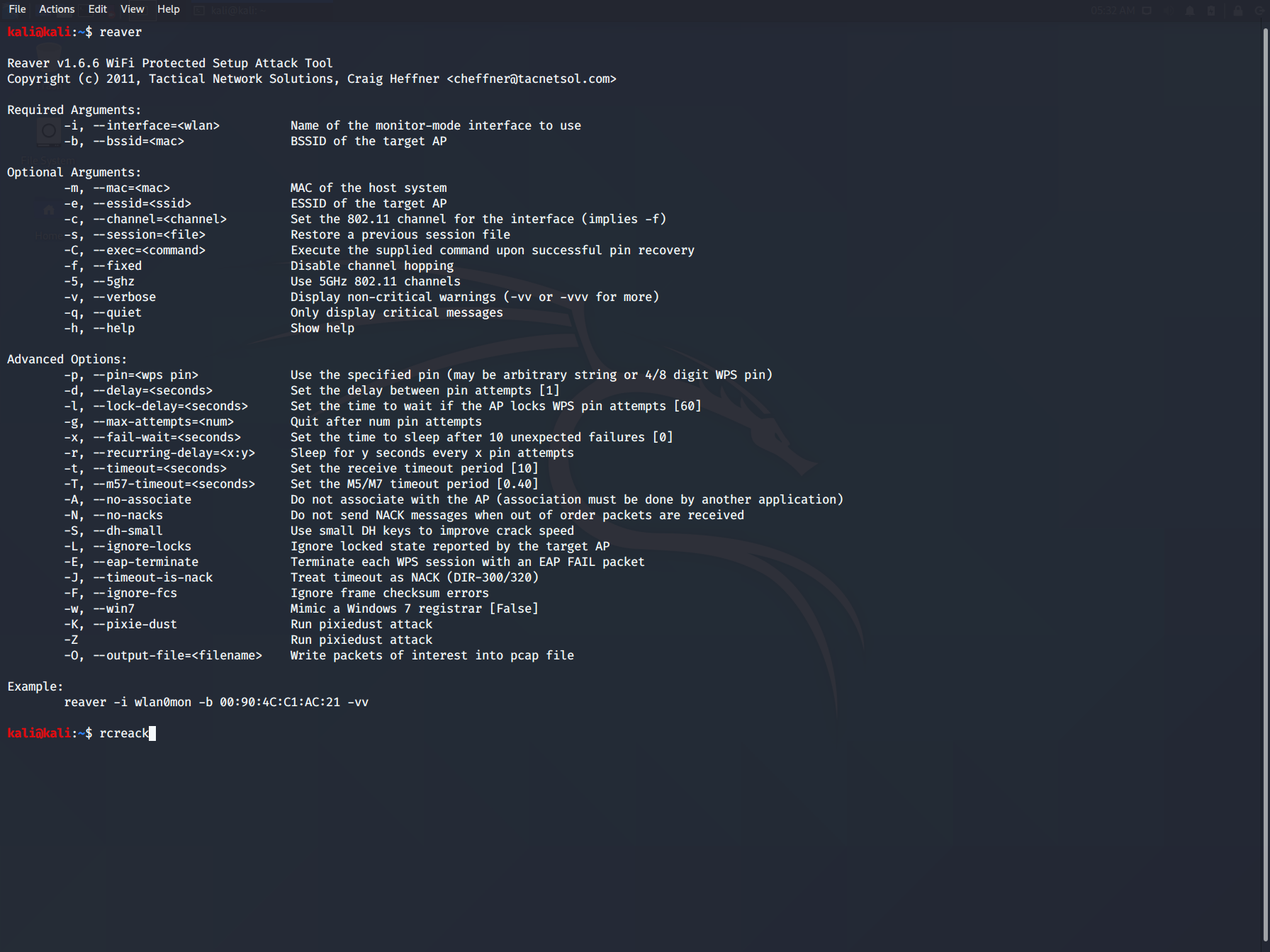
Task: Click the '-J, --timeout-is-nack' option
Action: (138, 577)
